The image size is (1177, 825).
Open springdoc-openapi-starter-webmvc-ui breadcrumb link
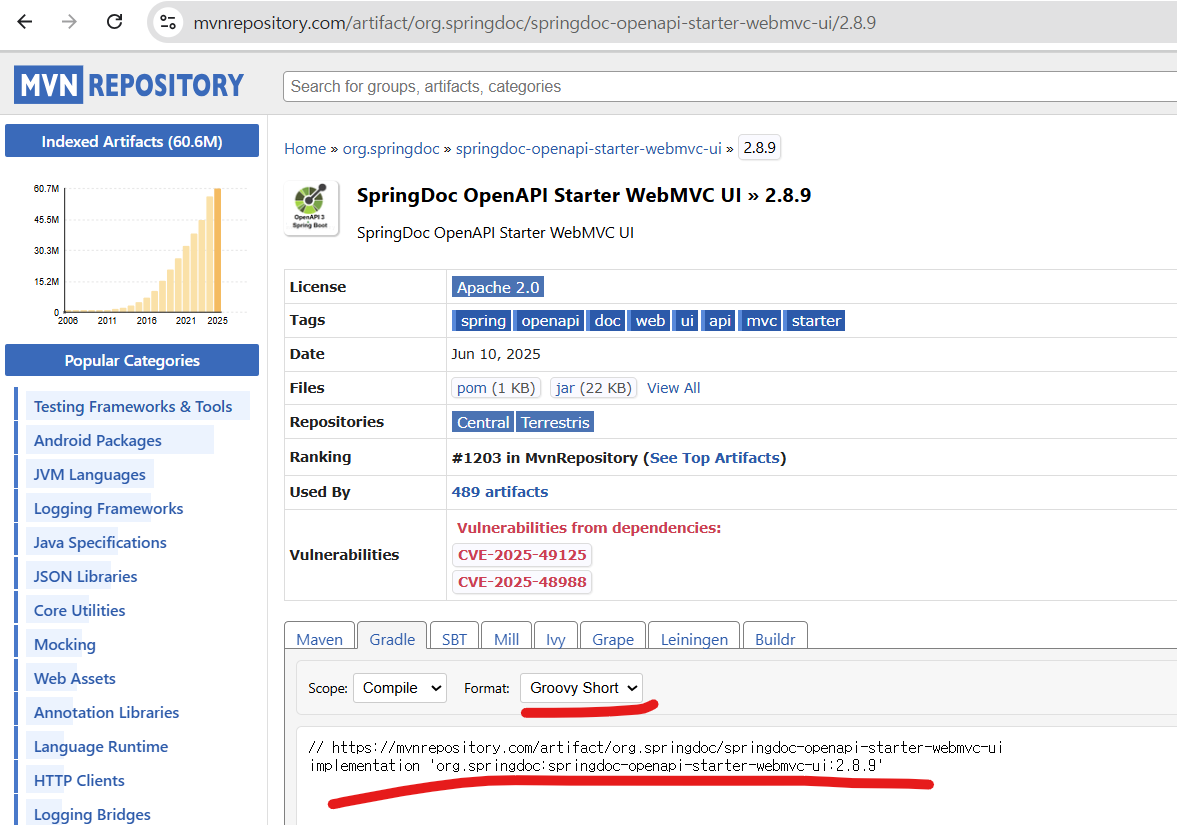588,149
